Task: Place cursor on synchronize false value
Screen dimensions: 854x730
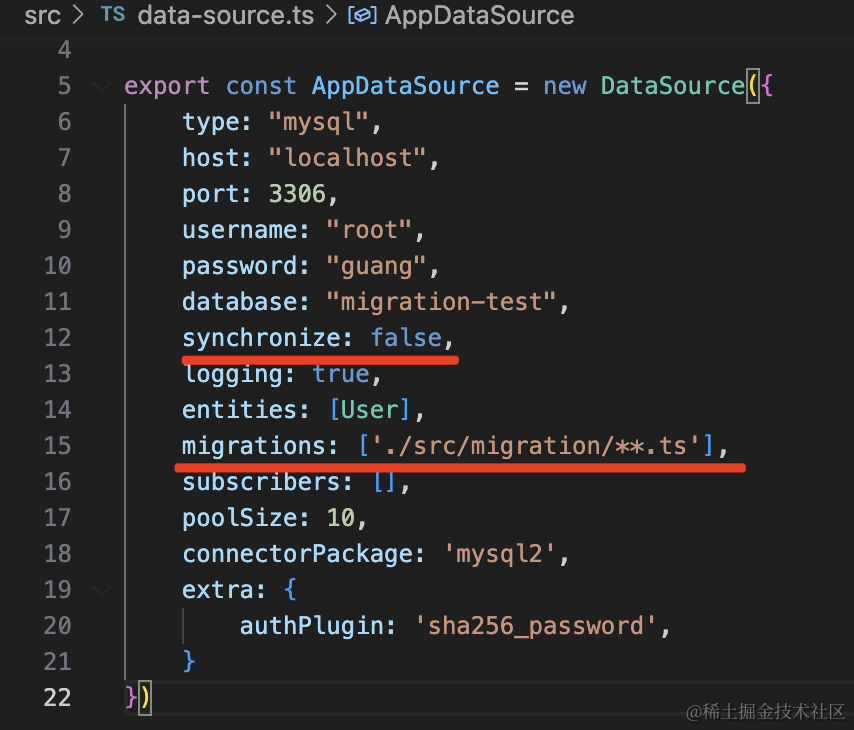Action: 406,338
